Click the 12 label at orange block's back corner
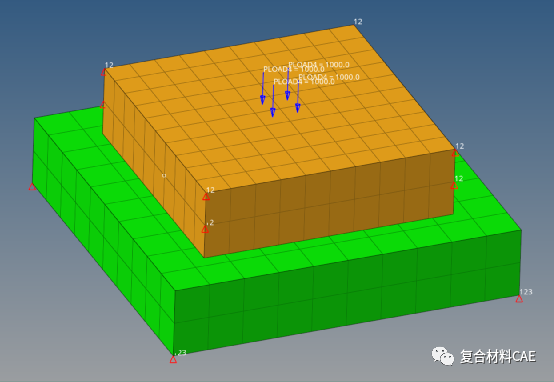The image size is (554, 382). (358, 22)
